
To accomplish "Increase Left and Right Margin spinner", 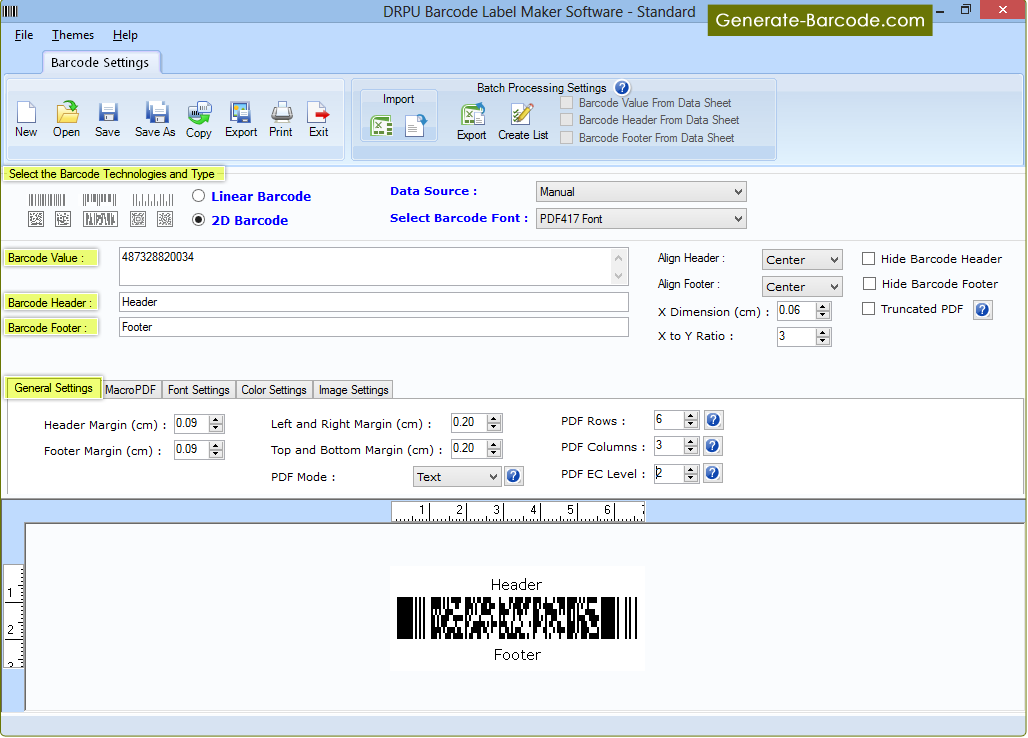I will pos(494,419).
